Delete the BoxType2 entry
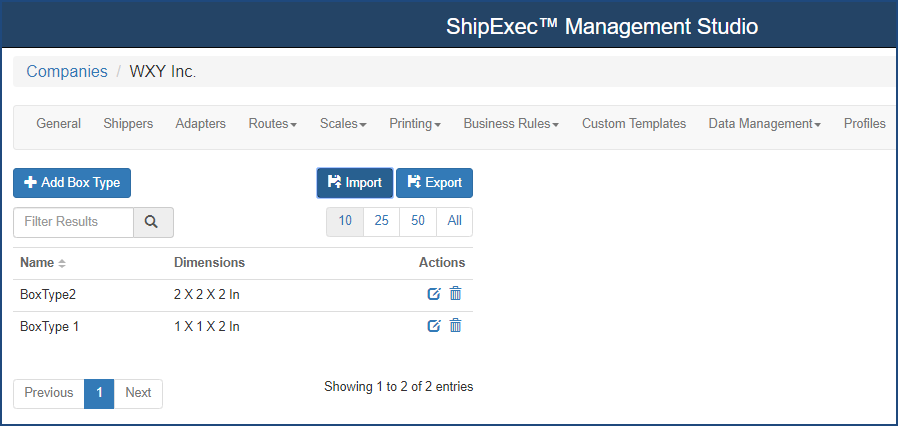The width and height of the screenshot is (898, 426). coord(455,294)
